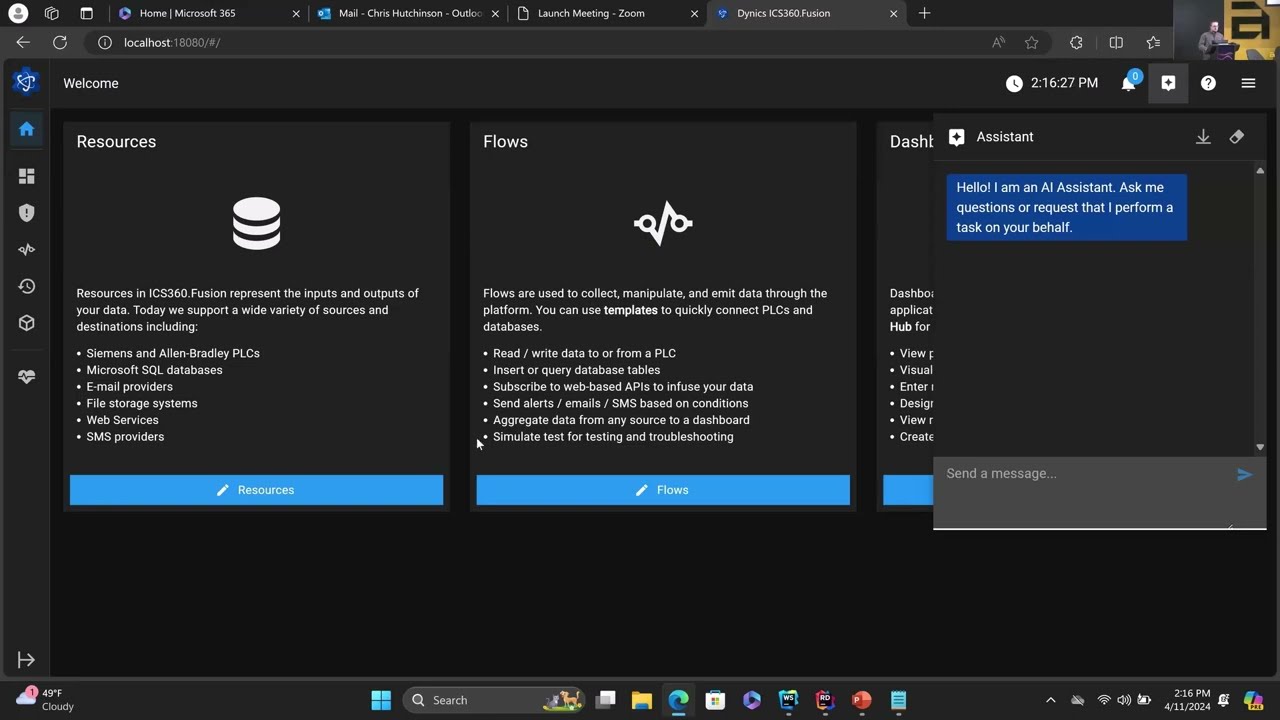This screenshot has width=1280, height=720.
Task: Open favorites list icon in browser toolbar
Action: click(x=1153, y=42)
